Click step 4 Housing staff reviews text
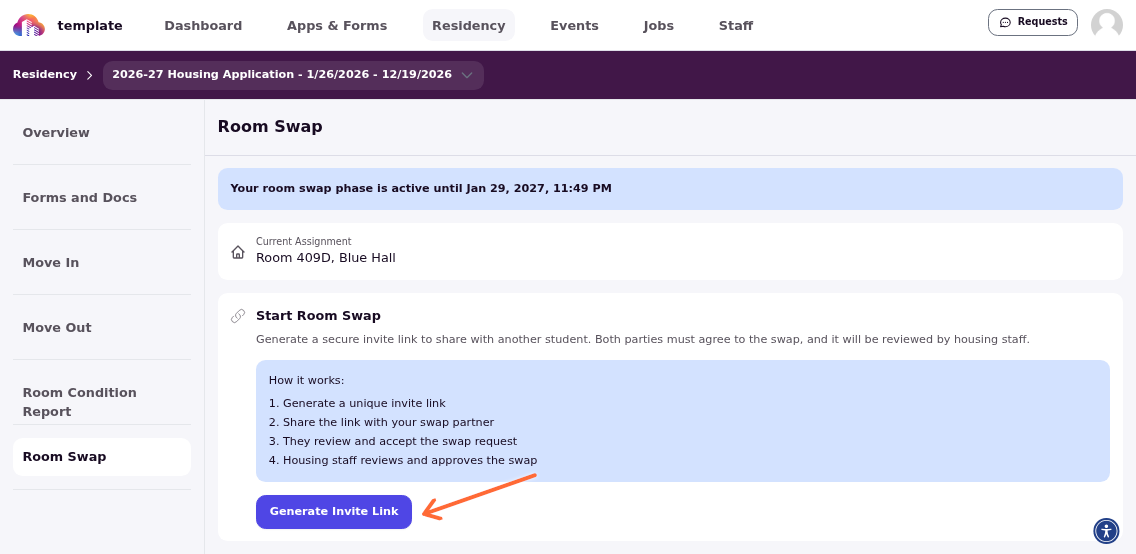Screen dimensions: 1136x554 pos(403,460)
